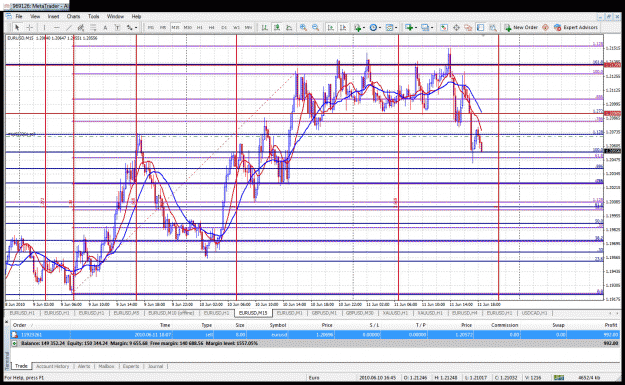The image size is (625, 385).
Task: Switch to line chart view
Action: (x=289, y=28)
